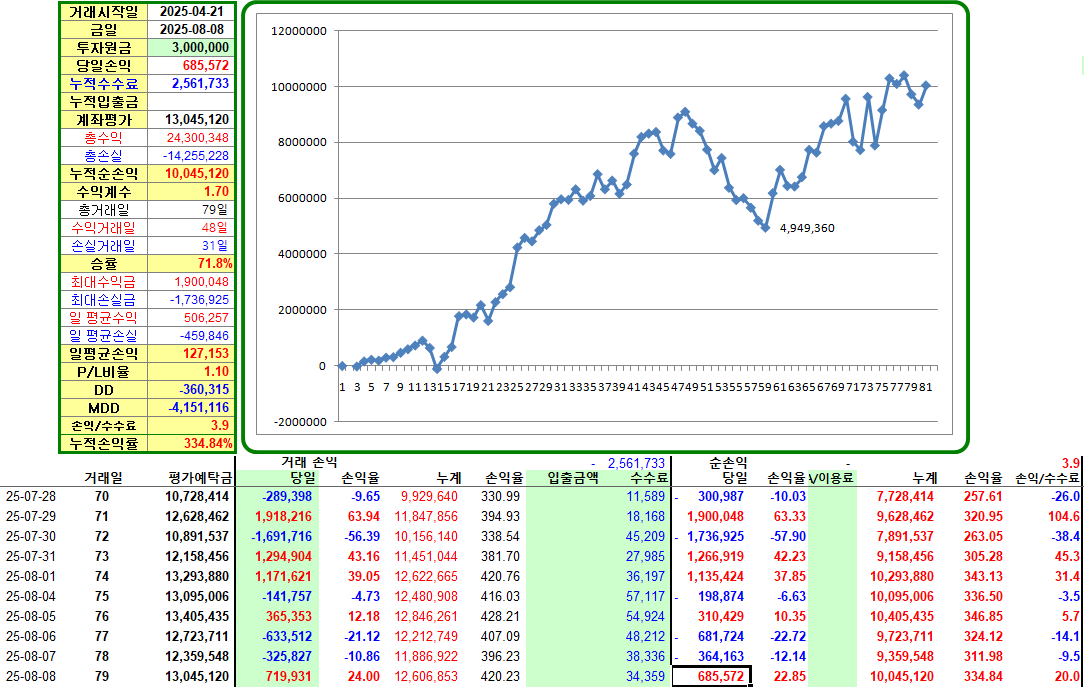The width and height of the screenshot is (1084, 687).
Task: Select the 거래시작일 date cell 2025-04-21
Action: point(191,12)
